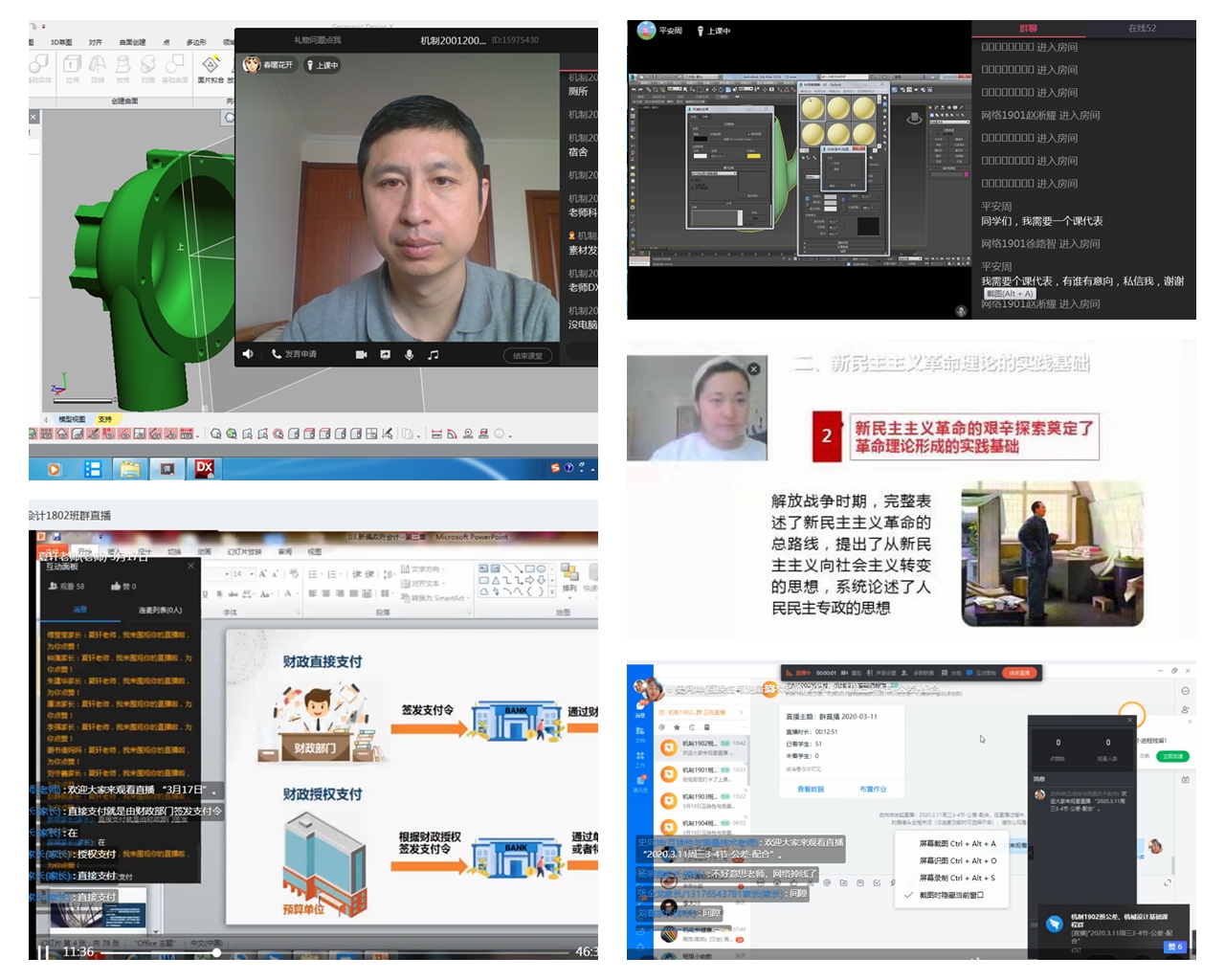Viewport: 1225px width, 980px height.
Task: Select the 面片拟合 tool in Geomagic ribbon
Action: tap(210, 69)
